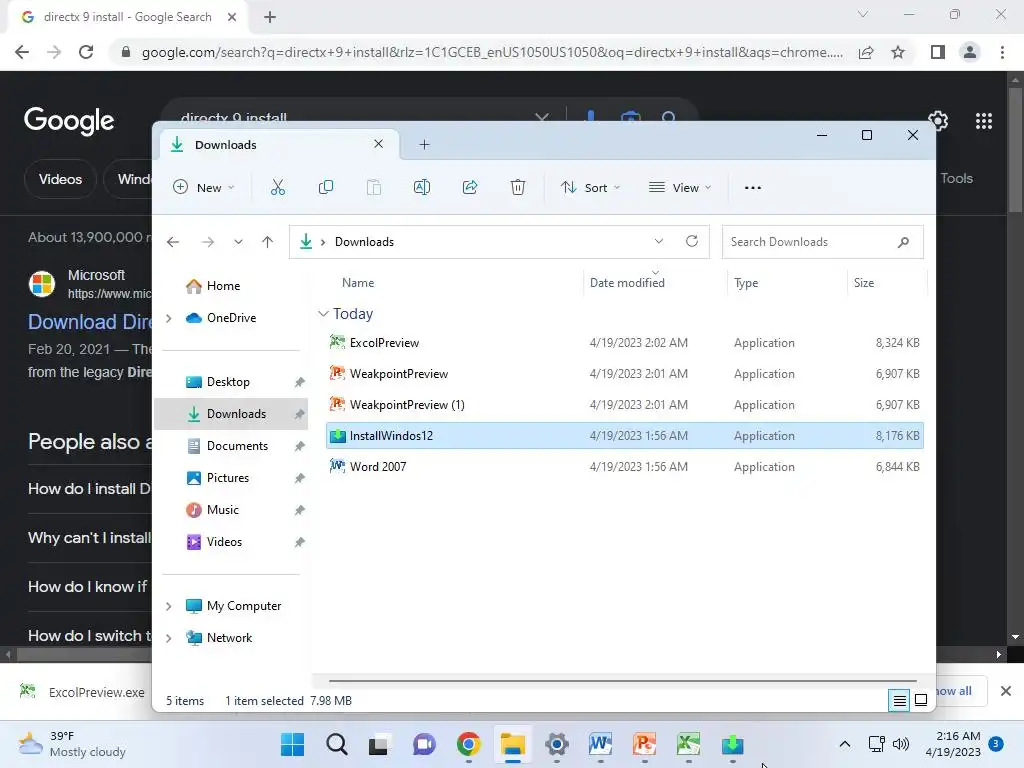Select the ExcolPreview file
This screenshot has width=1024, height=768.
(624, 343)
